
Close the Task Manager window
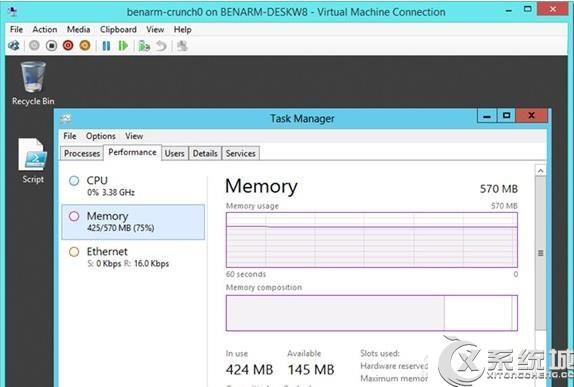(532, 116)
